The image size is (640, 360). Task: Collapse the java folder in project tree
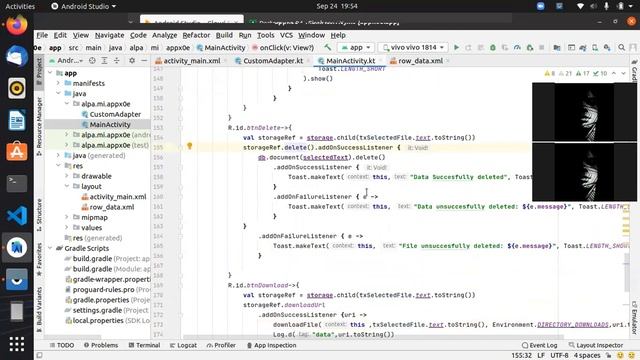[58, 93]
